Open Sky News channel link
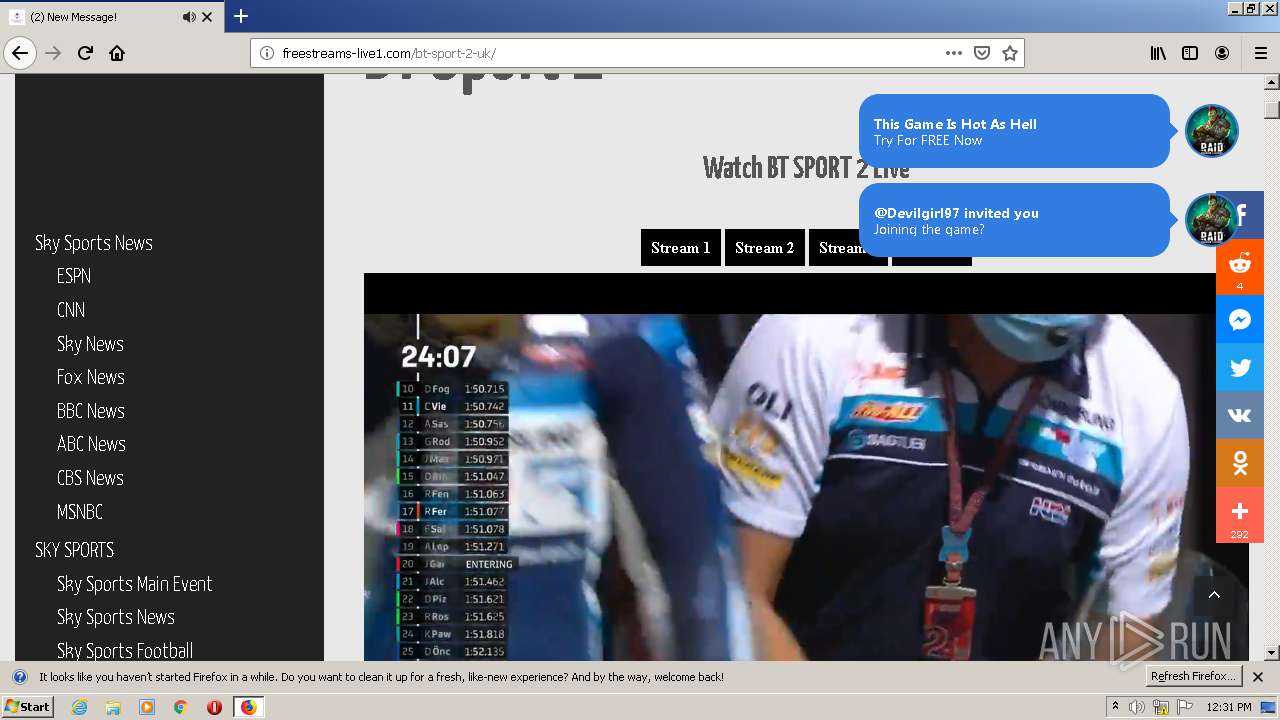1280x720 pixels. (90, 344)
